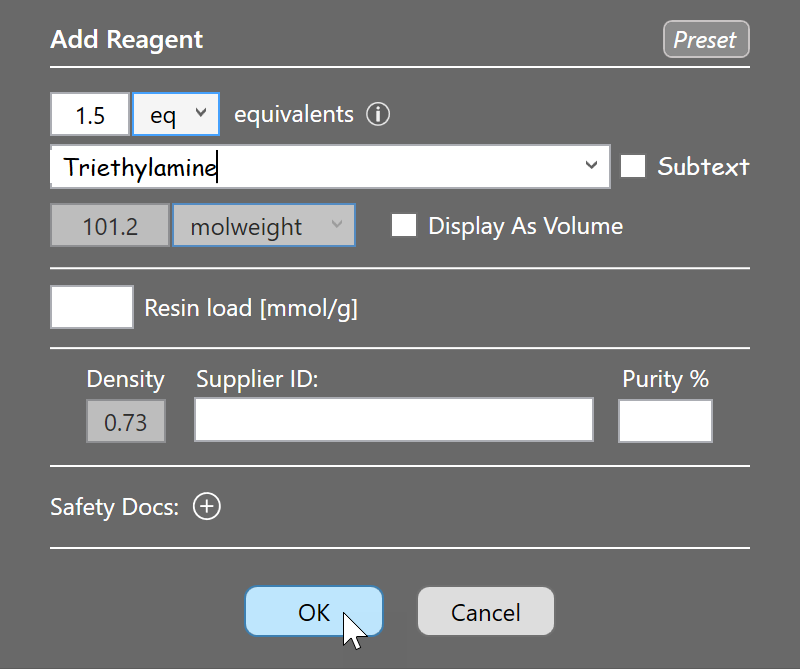Screen dimensions: 800x669
Task: Open the eq unit dropdown
Action: click(x=176, y=114)
